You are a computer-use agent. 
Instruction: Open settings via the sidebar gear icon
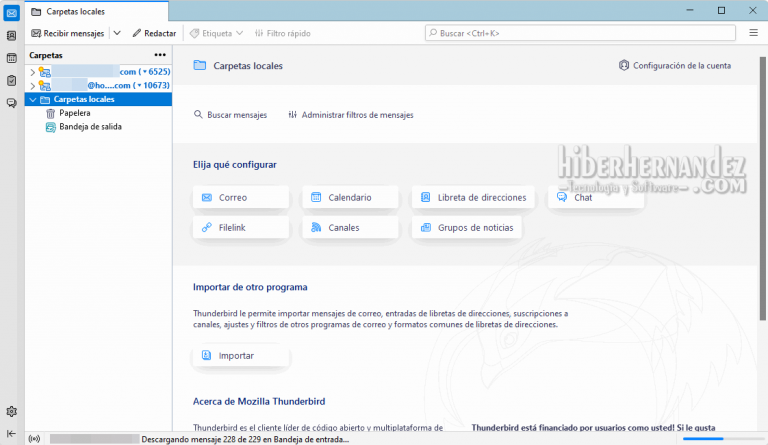coord(11,411)
